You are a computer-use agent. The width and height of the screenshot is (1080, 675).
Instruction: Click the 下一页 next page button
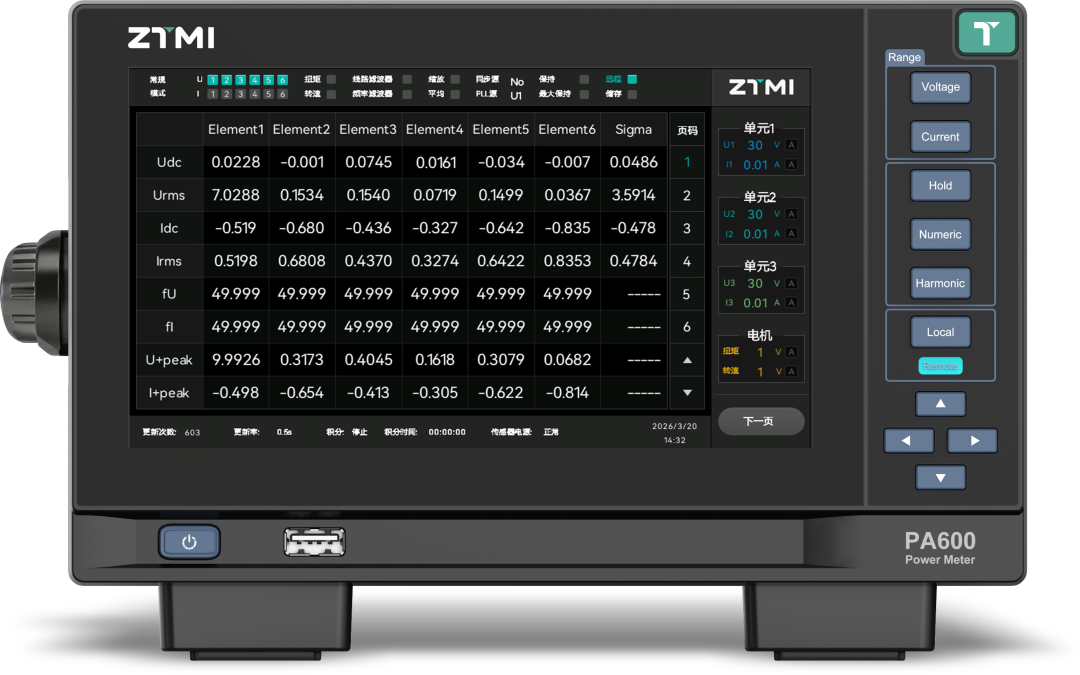click(x=760, y=421)
